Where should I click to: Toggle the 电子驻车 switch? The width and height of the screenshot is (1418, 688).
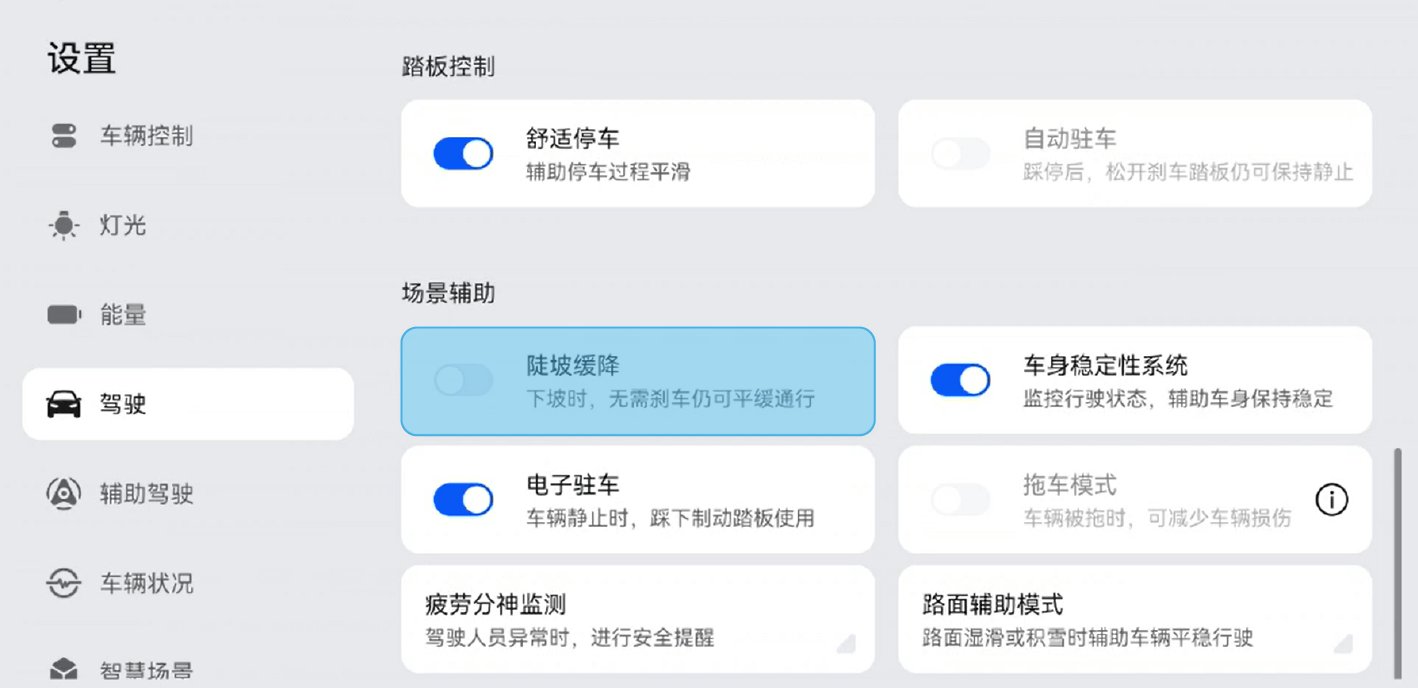click(463, 499)
